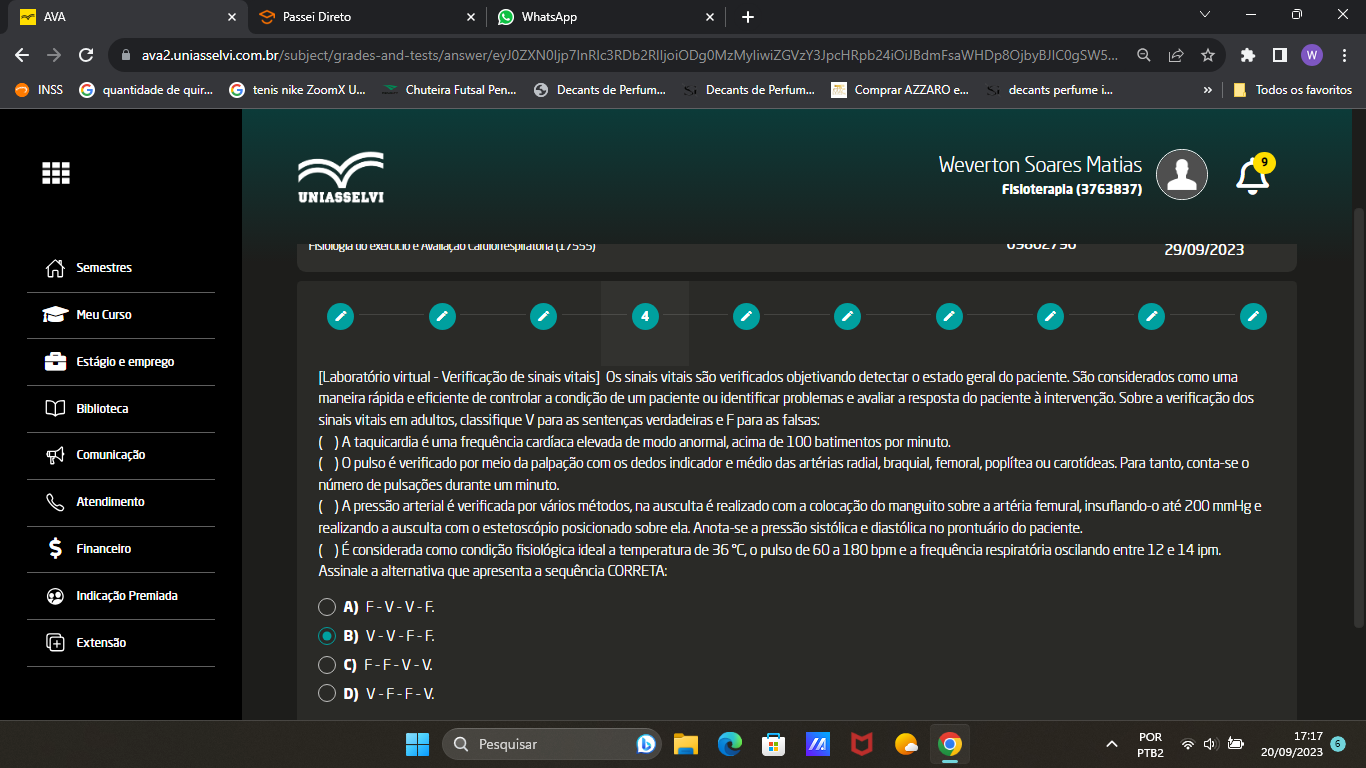Open Financeiro in the sidebar

tap(103, 549)
